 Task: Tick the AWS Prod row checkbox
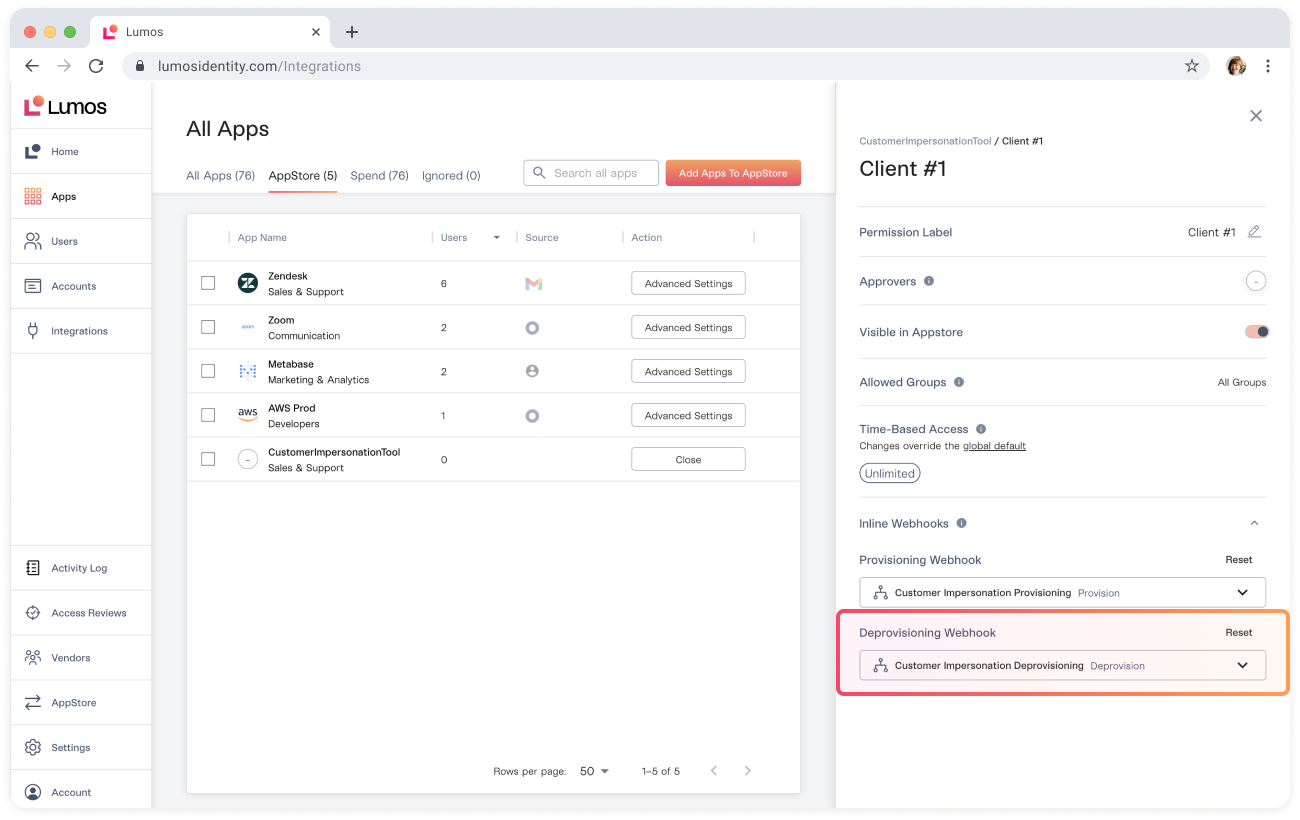(208, 415)
